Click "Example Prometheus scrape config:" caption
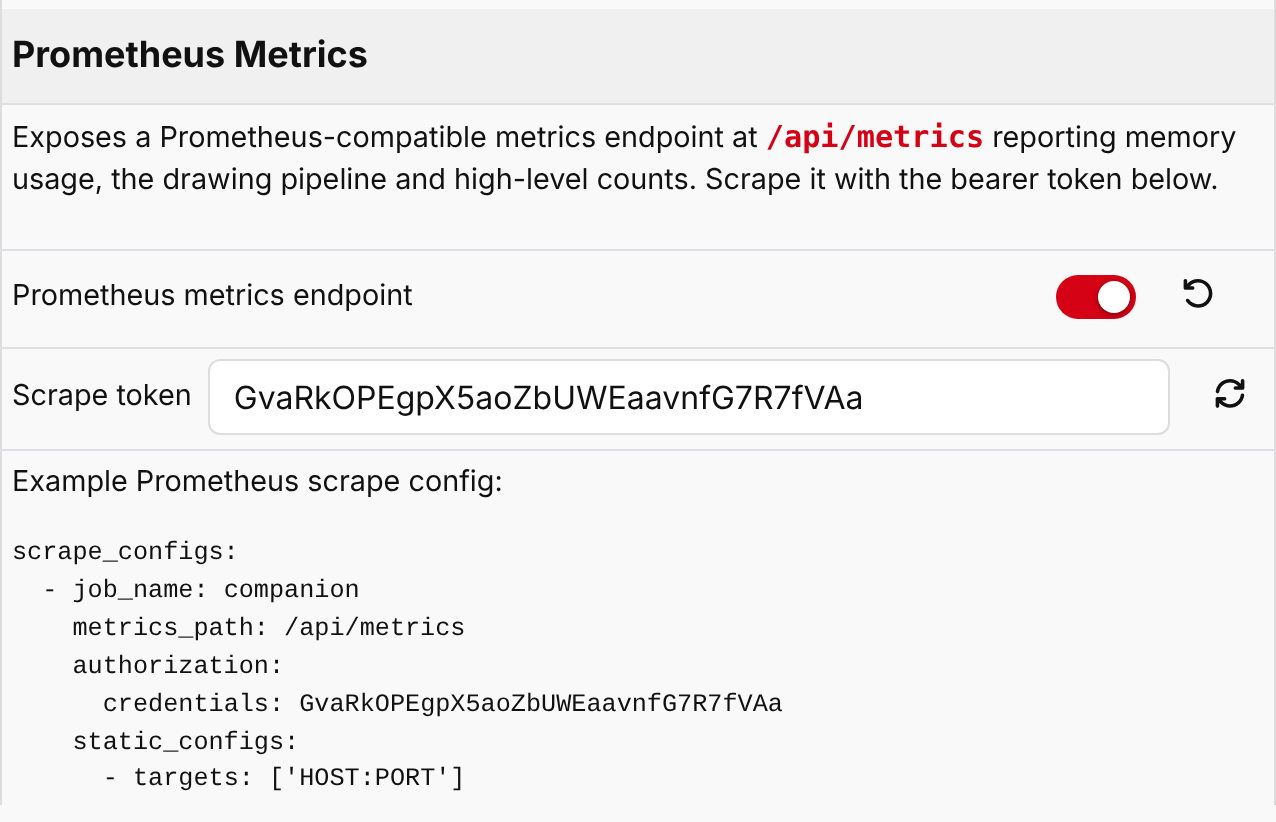 coord(257,482)
